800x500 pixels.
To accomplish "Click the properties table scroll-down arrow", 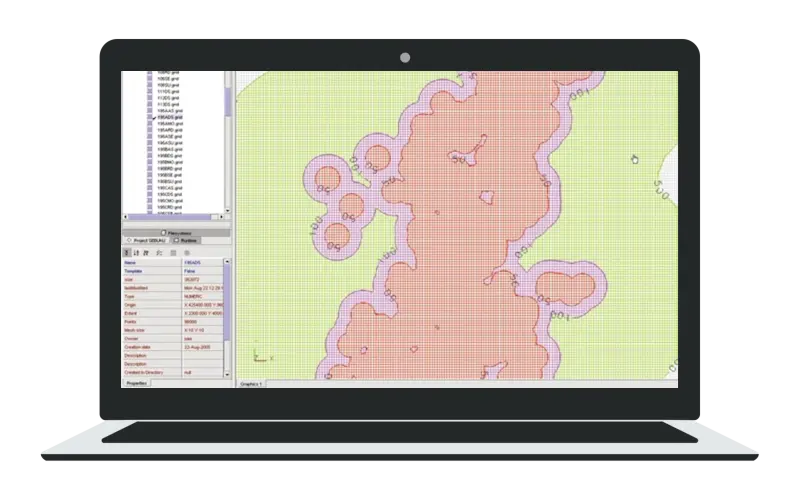I will 227,374.
